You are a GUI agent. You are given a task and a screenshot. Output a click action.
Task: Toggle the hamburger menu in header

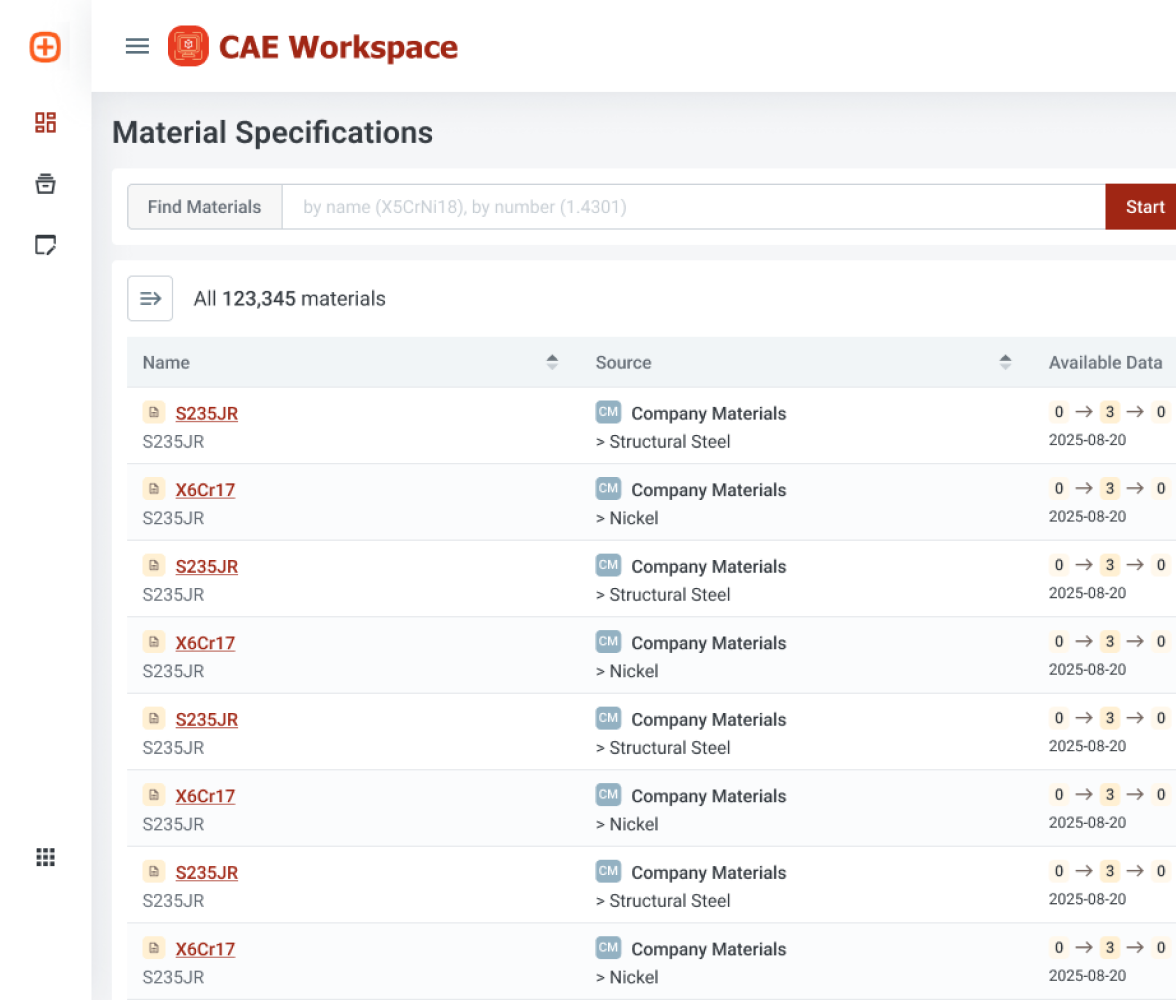coord(137,47)
